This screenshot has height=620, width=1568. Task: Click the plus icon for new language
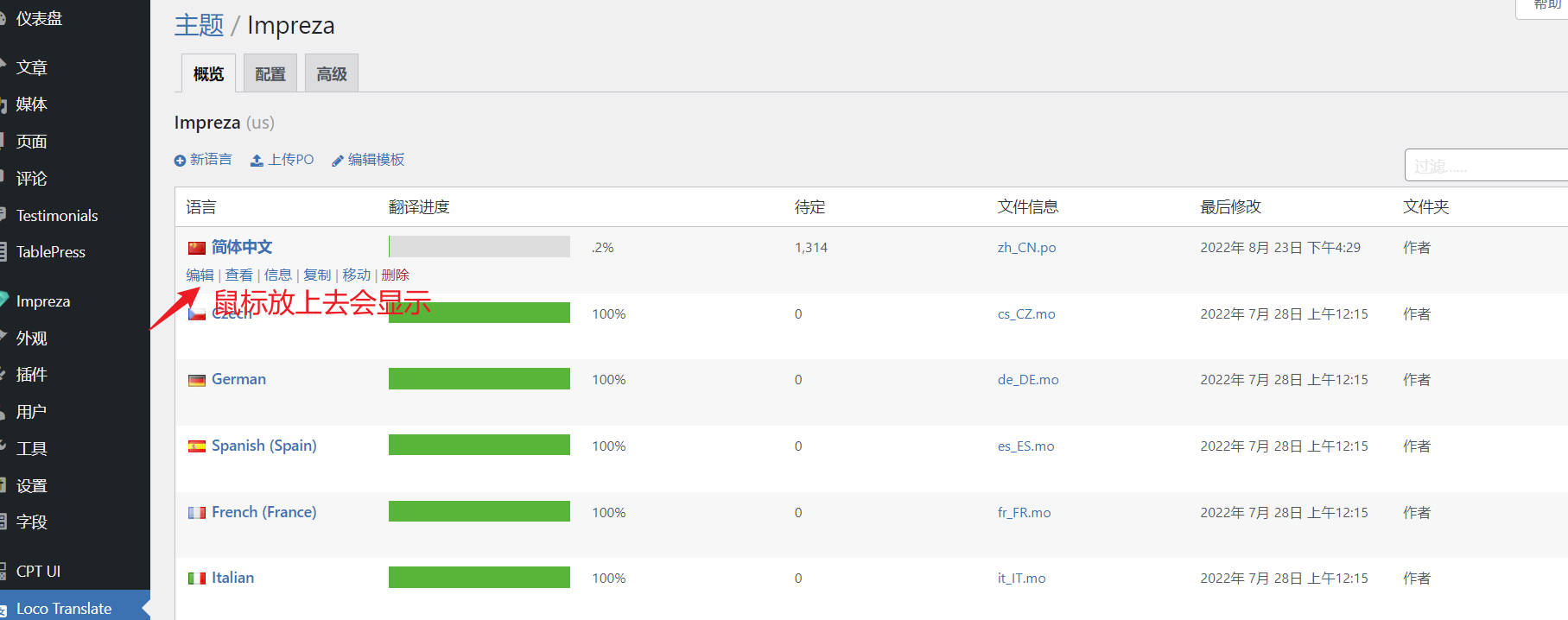(x=180, y=161)
